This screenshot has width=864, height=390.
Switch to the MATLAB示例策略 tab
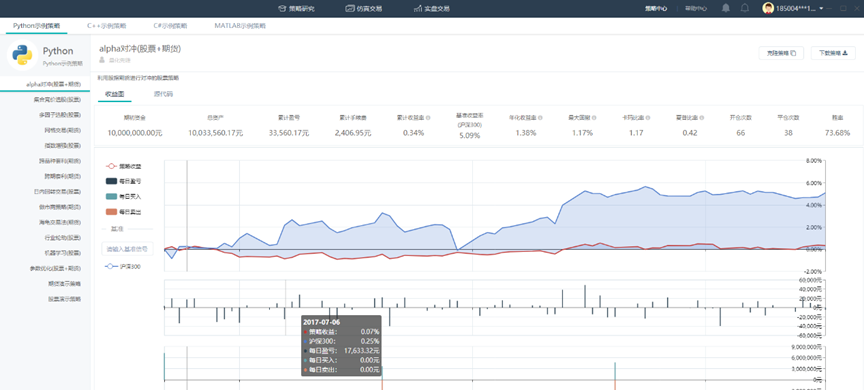click(x=240, y=26)
